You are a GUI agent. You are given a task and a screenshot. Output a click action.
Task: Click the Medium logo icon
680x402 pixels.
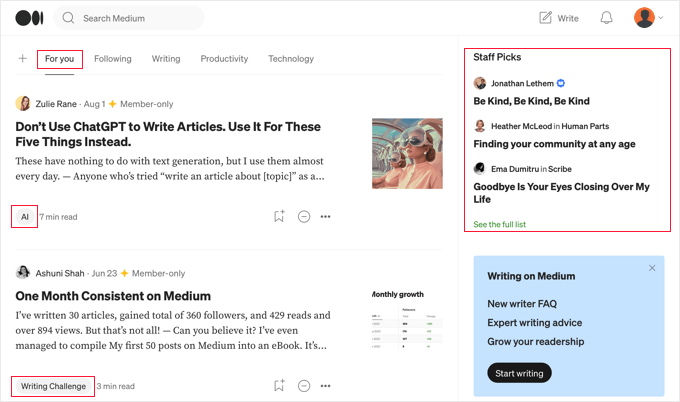(29, 18)
